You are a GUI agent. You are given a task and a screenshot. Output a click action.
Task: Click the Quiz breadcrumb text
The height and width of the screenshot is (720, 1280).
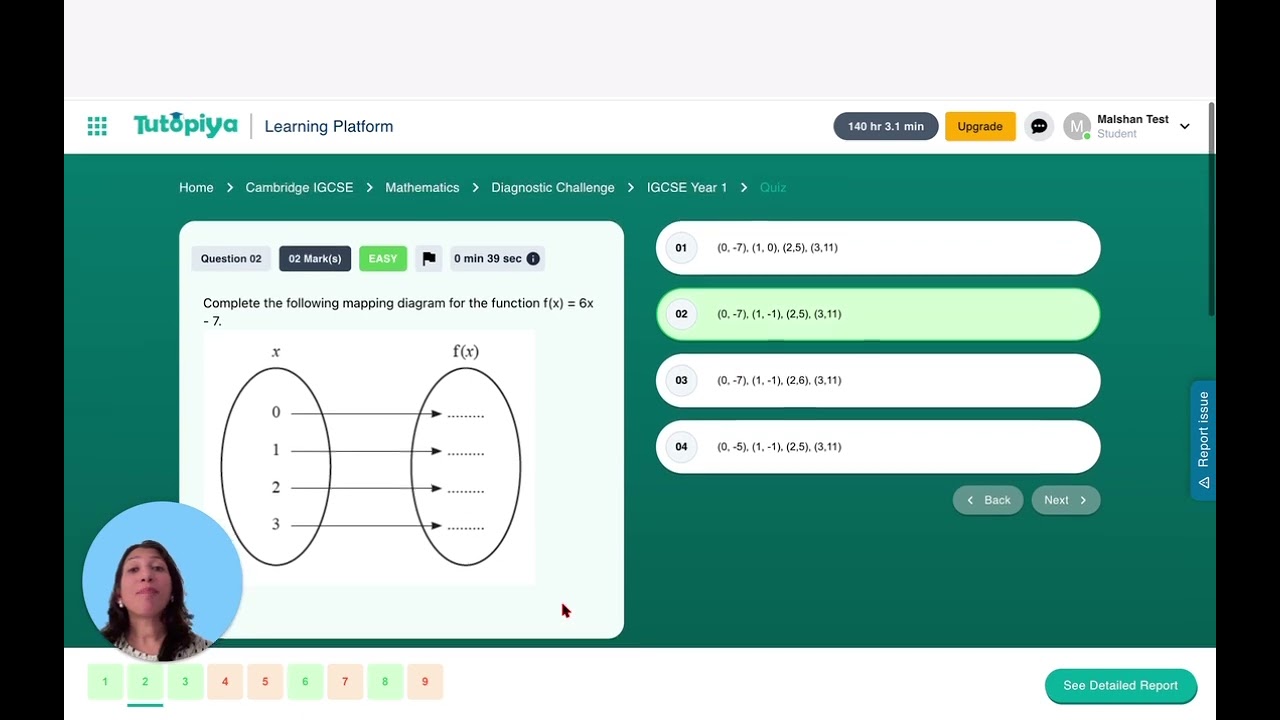[773, 188]
